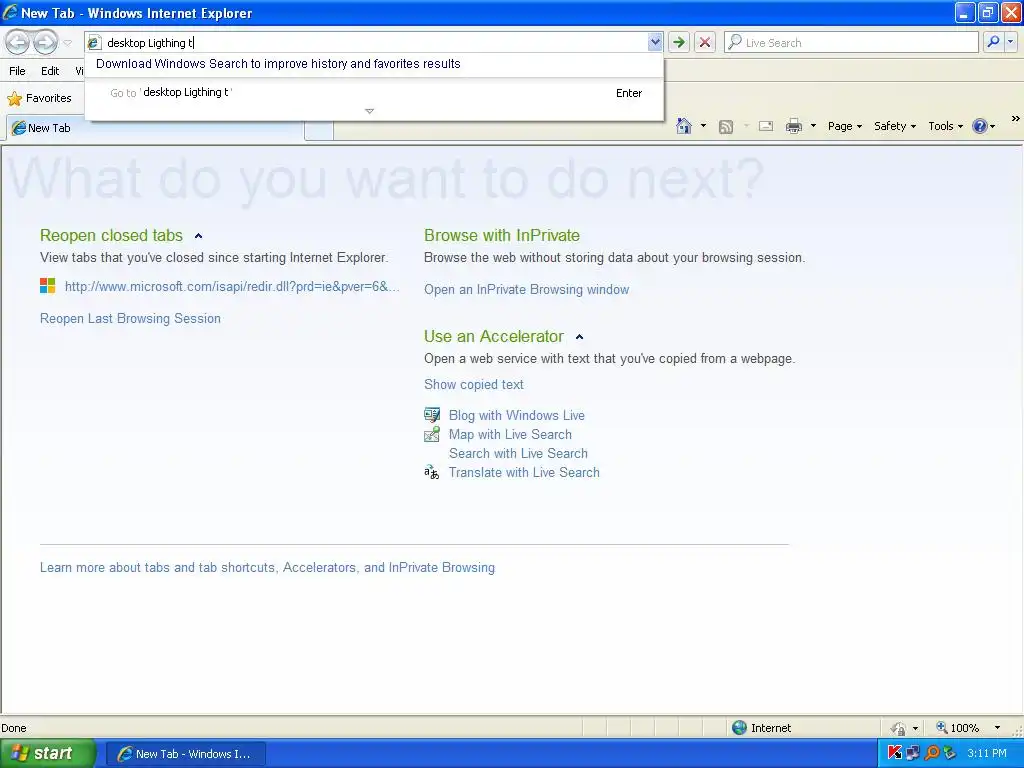This screenshot has height=768, width=1024.
Task: Open the Home button dropdown arrow
Action: point(703,126)
